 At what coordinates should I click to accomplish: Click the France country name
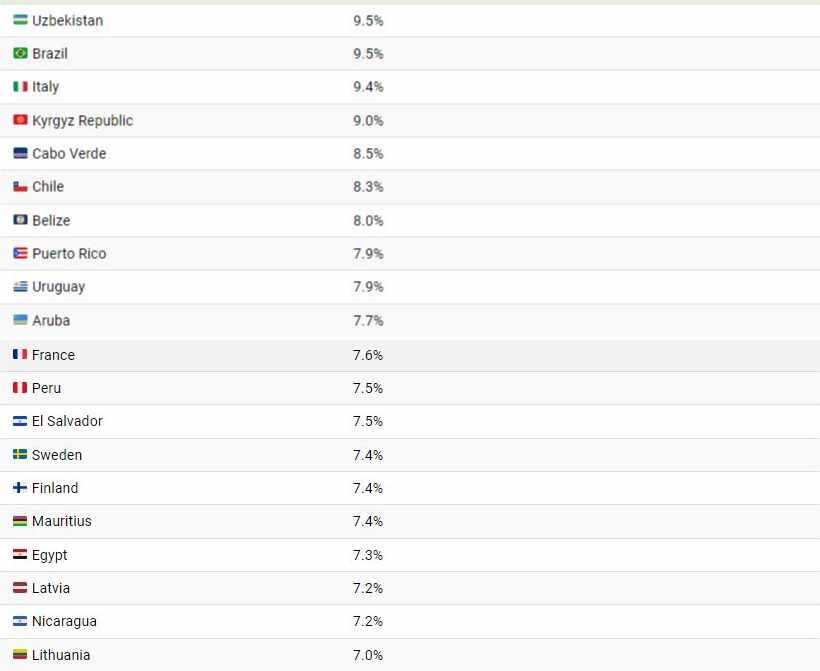tap(53, 355)
